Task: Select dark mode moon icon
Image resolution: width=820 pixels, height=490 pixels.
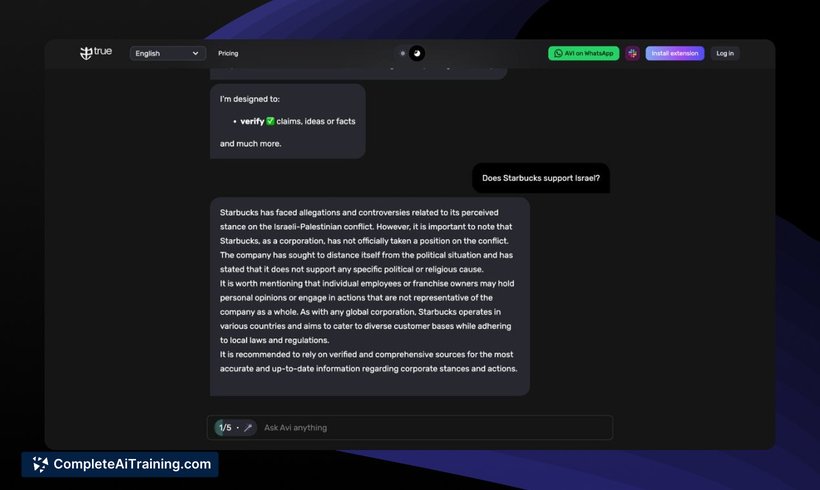Action: point(417,53)
